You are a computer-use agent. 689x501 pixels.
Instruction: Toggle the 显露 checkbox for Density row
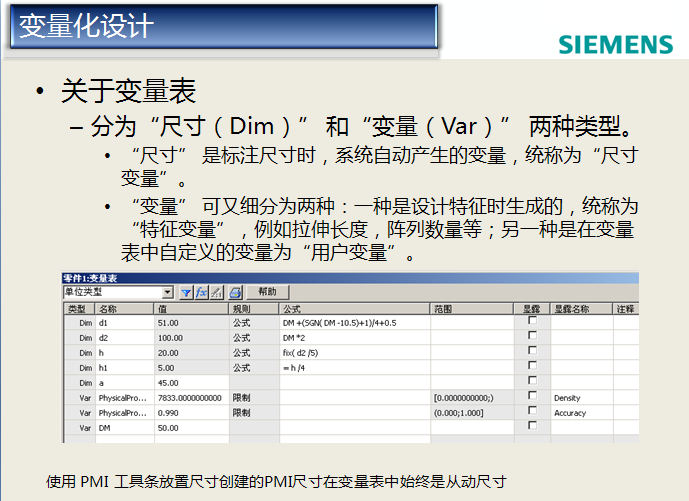click(x=532, y=396)
